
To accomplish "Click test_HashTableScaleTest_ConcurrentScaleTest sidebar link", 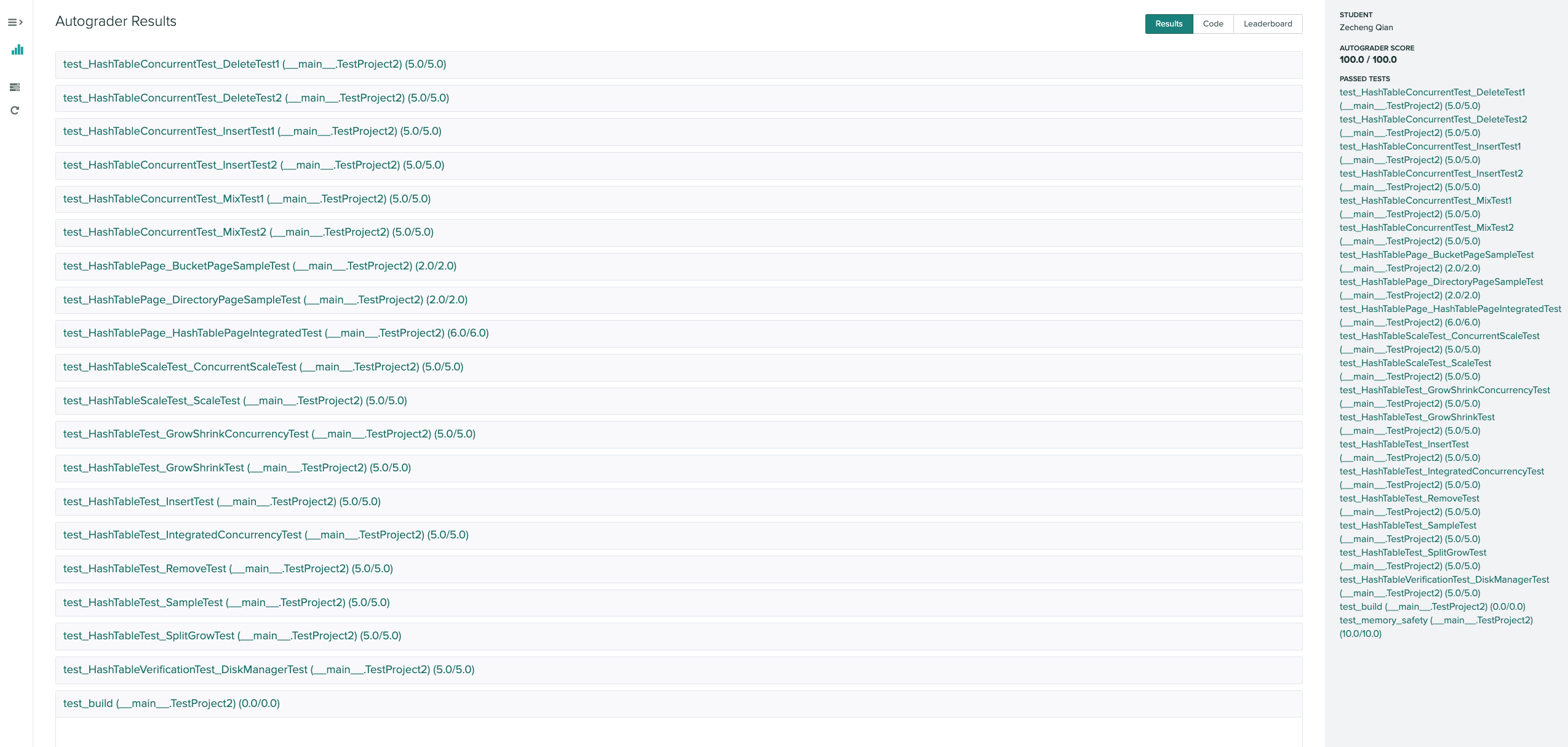I will [x=1439, y=336].
